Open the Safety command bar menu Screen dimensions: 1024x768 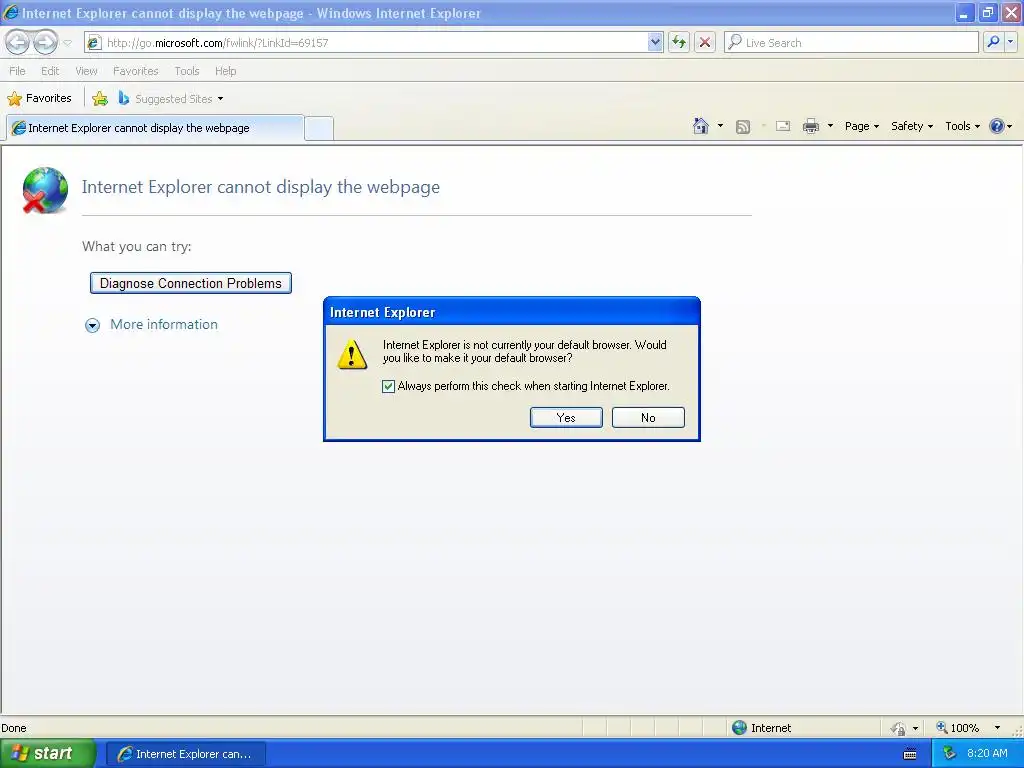click(x=912, y=126)
